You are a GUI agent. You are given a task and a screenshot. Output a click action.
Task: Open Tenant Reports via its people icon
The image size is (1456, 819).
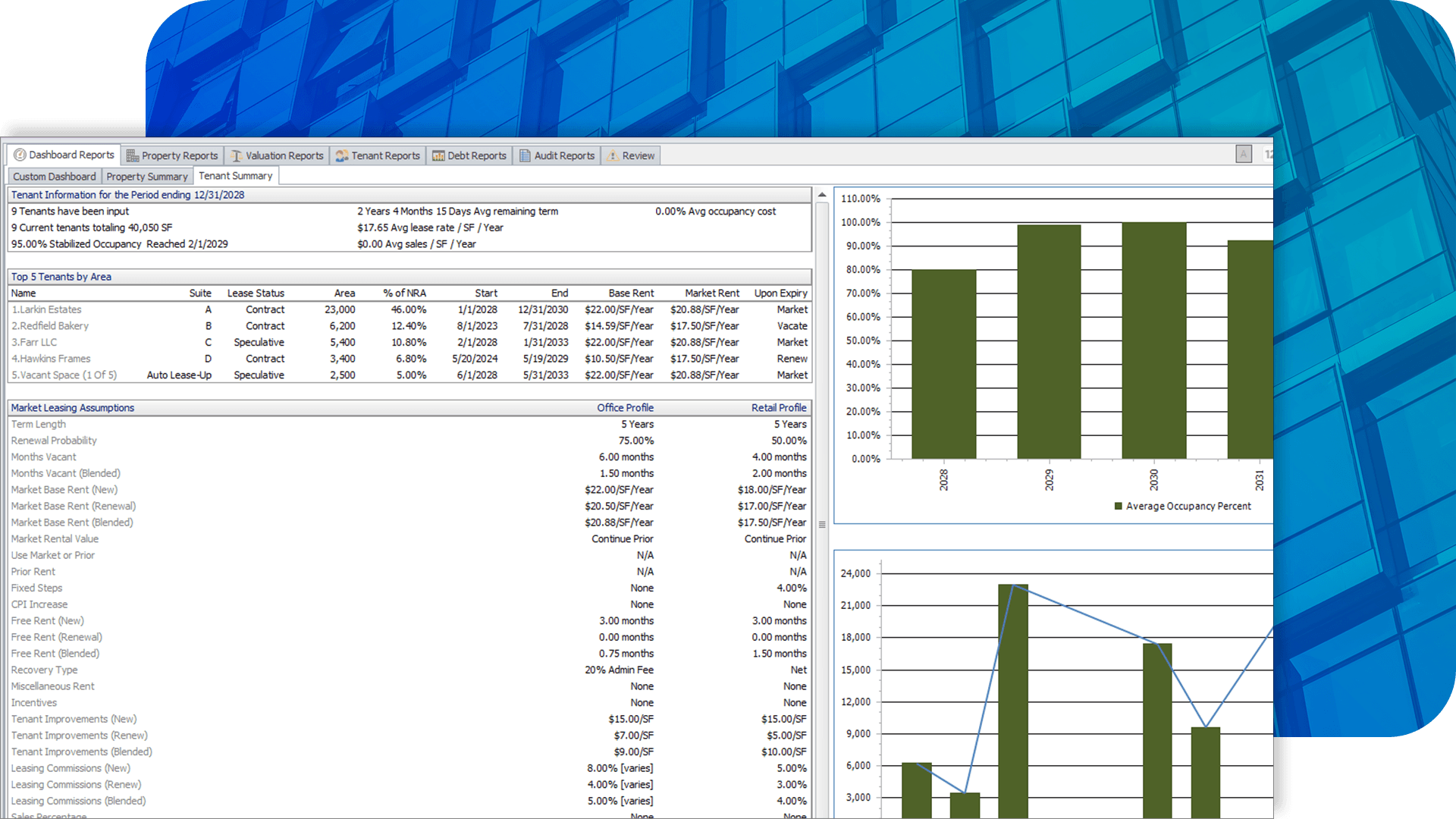[x=341, y=155]
